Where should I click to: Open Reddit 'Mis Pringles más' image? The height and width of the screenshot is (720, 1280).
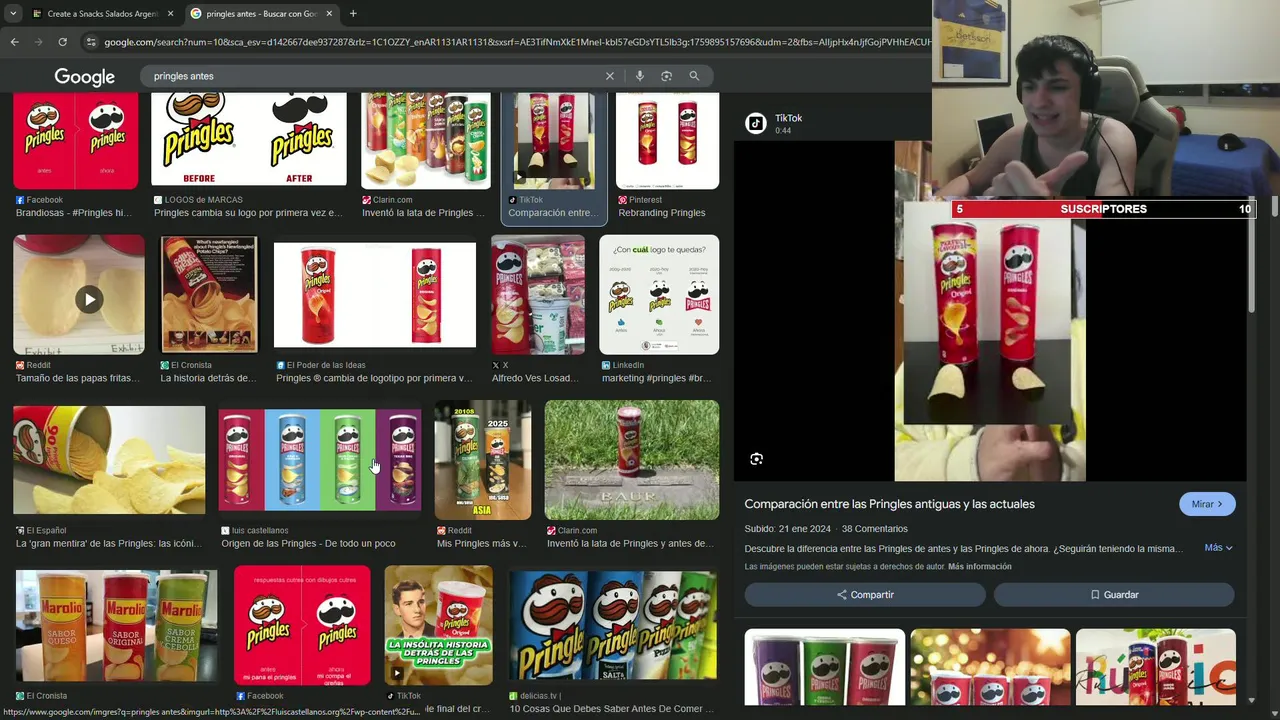pyautogui.click(x=483, y=460)
